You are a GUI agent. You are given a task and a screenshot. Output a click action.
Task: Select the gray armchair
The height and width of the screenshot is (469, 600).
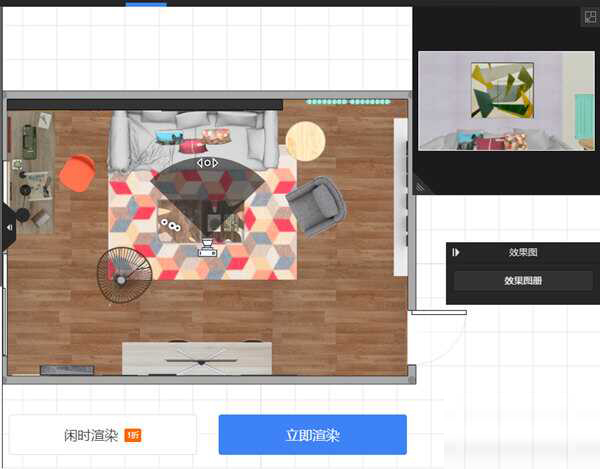[315, 204]
